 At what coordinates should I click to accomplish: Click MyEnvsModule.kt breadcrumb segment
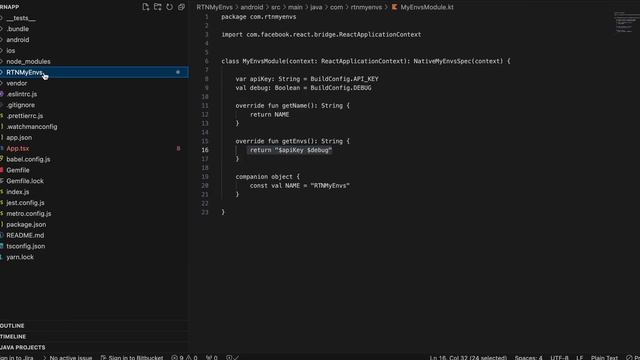click(x=427, y=7)
